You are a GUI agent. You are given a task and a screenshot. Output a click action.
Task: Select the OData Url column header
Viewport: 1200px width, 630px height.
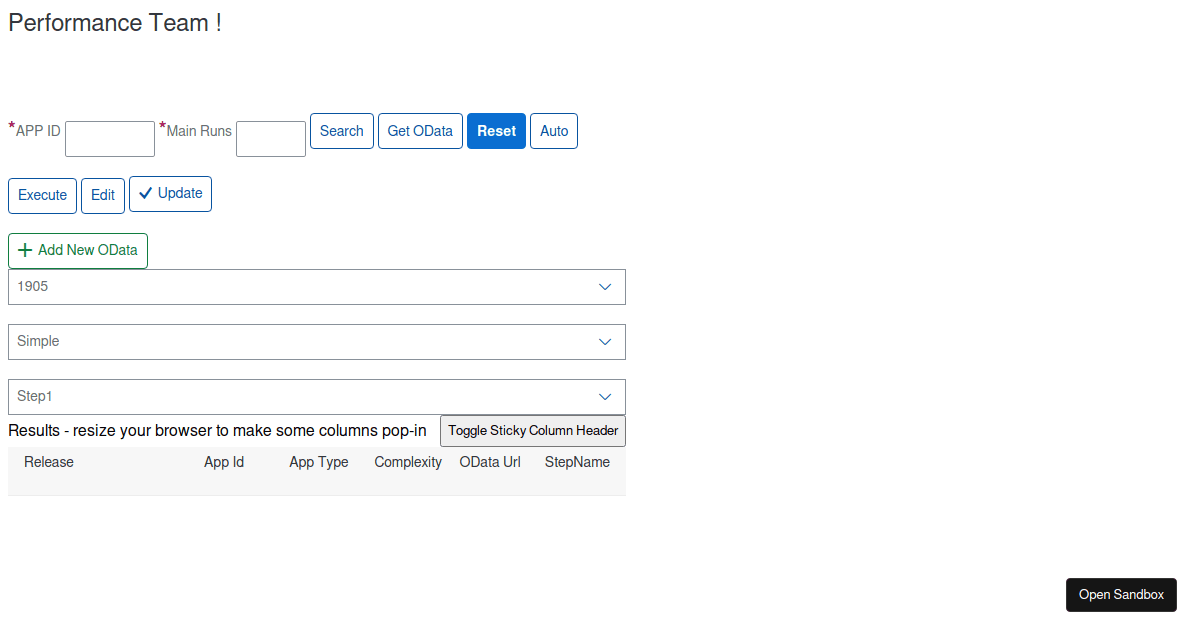[490, 462]
